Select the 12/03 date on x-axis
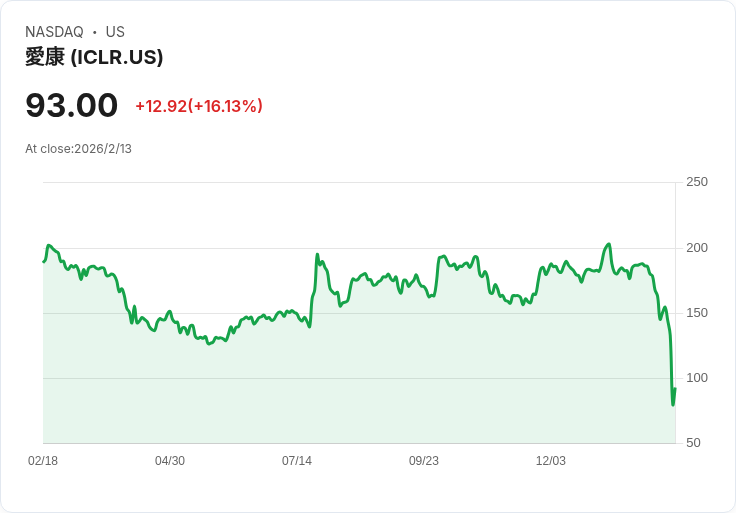This screenshot has height=513, width=736. pos(551,461)
